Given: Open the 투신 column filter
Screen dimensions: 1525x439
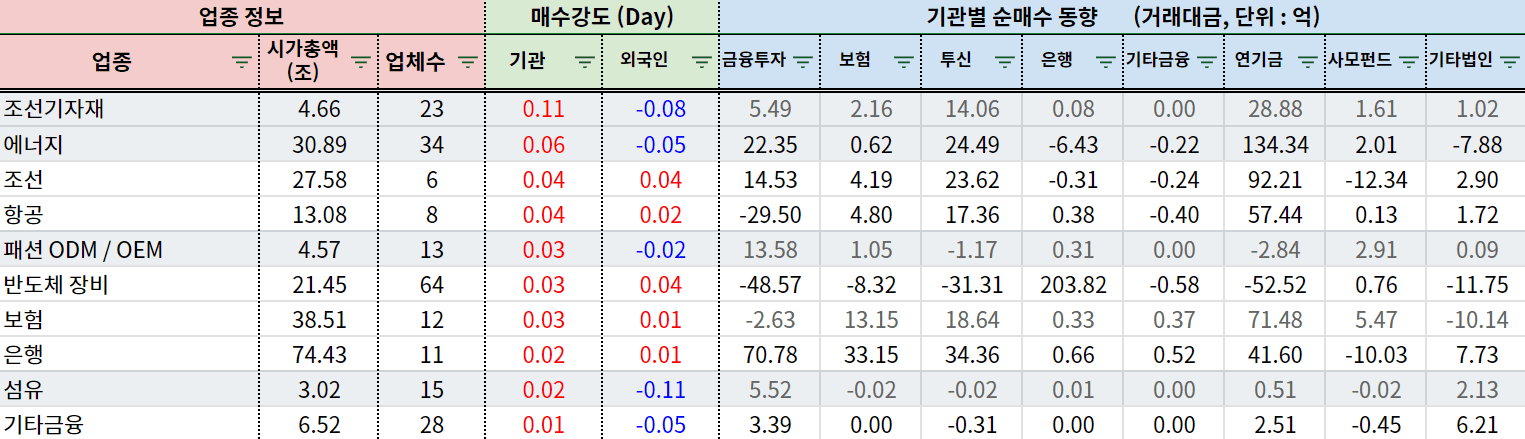Looking at the screenshot, I should pos(1004,62).
